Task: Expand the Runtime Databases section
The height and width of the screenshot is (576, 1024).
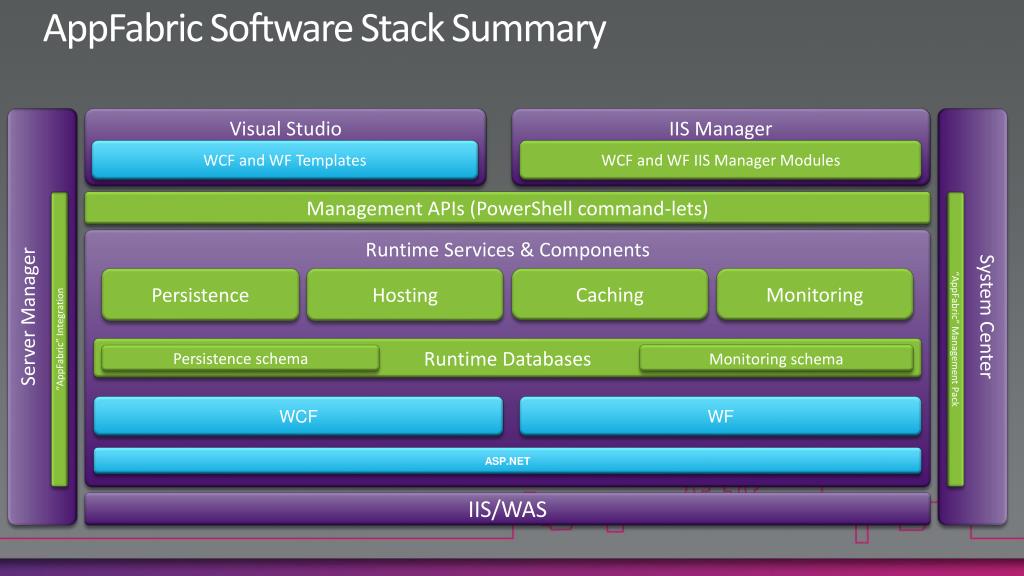Action: (x=508, y=358)
